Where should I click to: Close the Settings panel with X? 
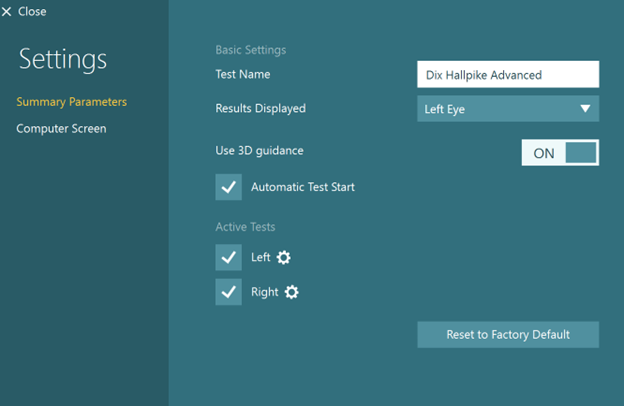[x=7, y=12]
